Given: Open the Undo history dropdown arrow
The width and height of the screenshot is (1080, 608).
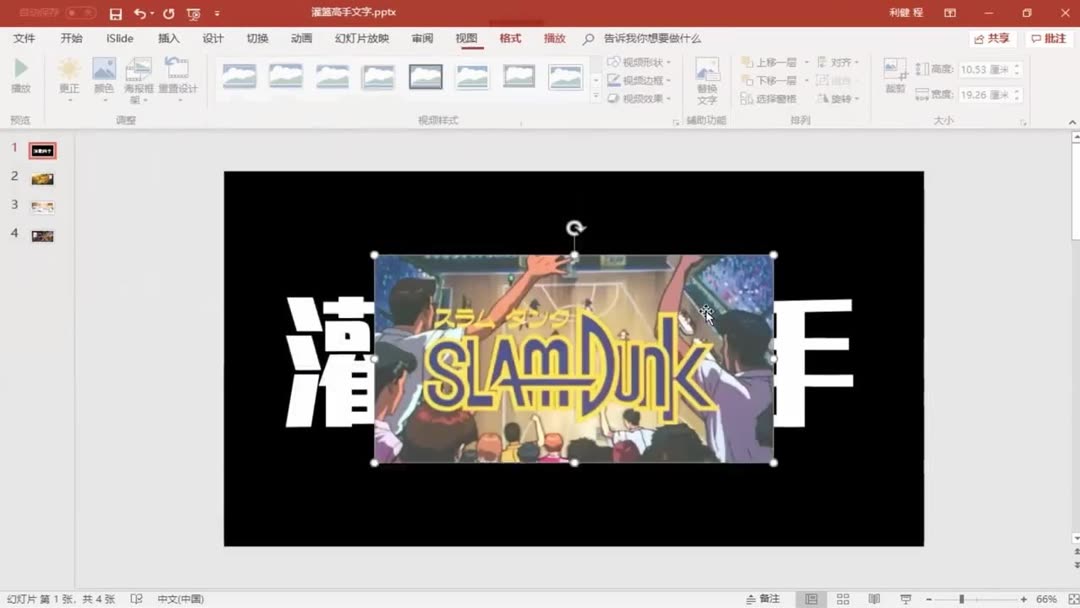Looking at the screenshot, I should (152, 12).
